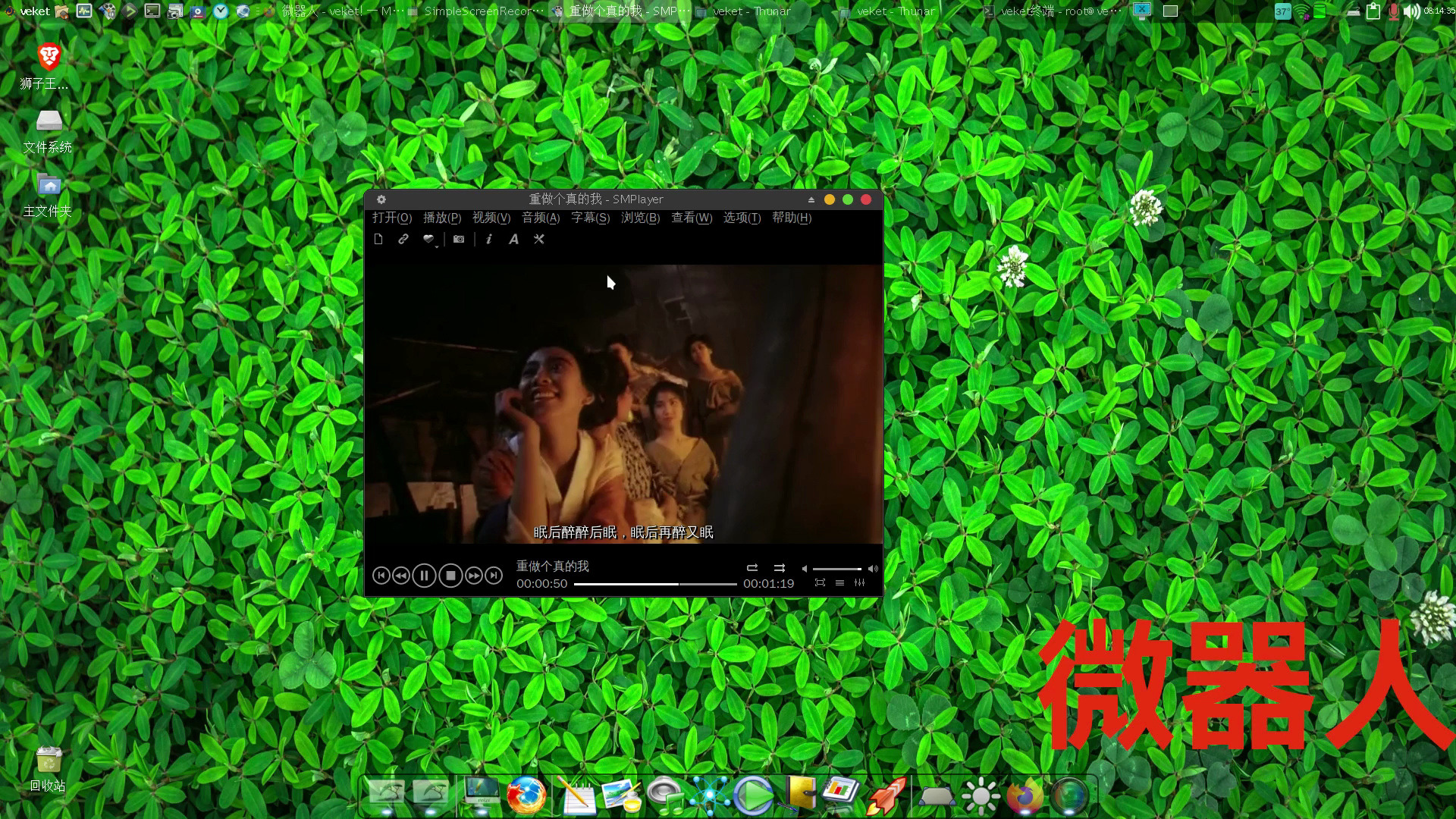The height and width of the screenshot is (819, 1456).
Task: Open file icon in SMPlayer toolbar
Action: pyautogui.click(x=378, y=239)
